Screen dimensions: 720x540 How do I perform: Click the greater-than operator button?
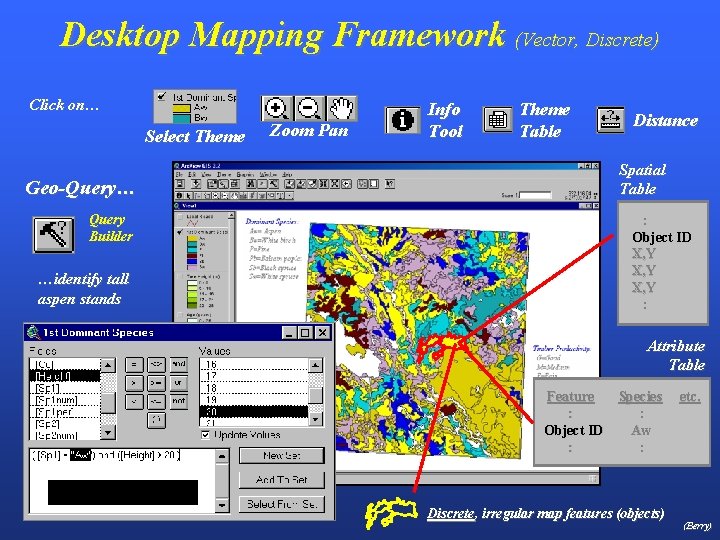pyautogui.click(x=134, y=383)
